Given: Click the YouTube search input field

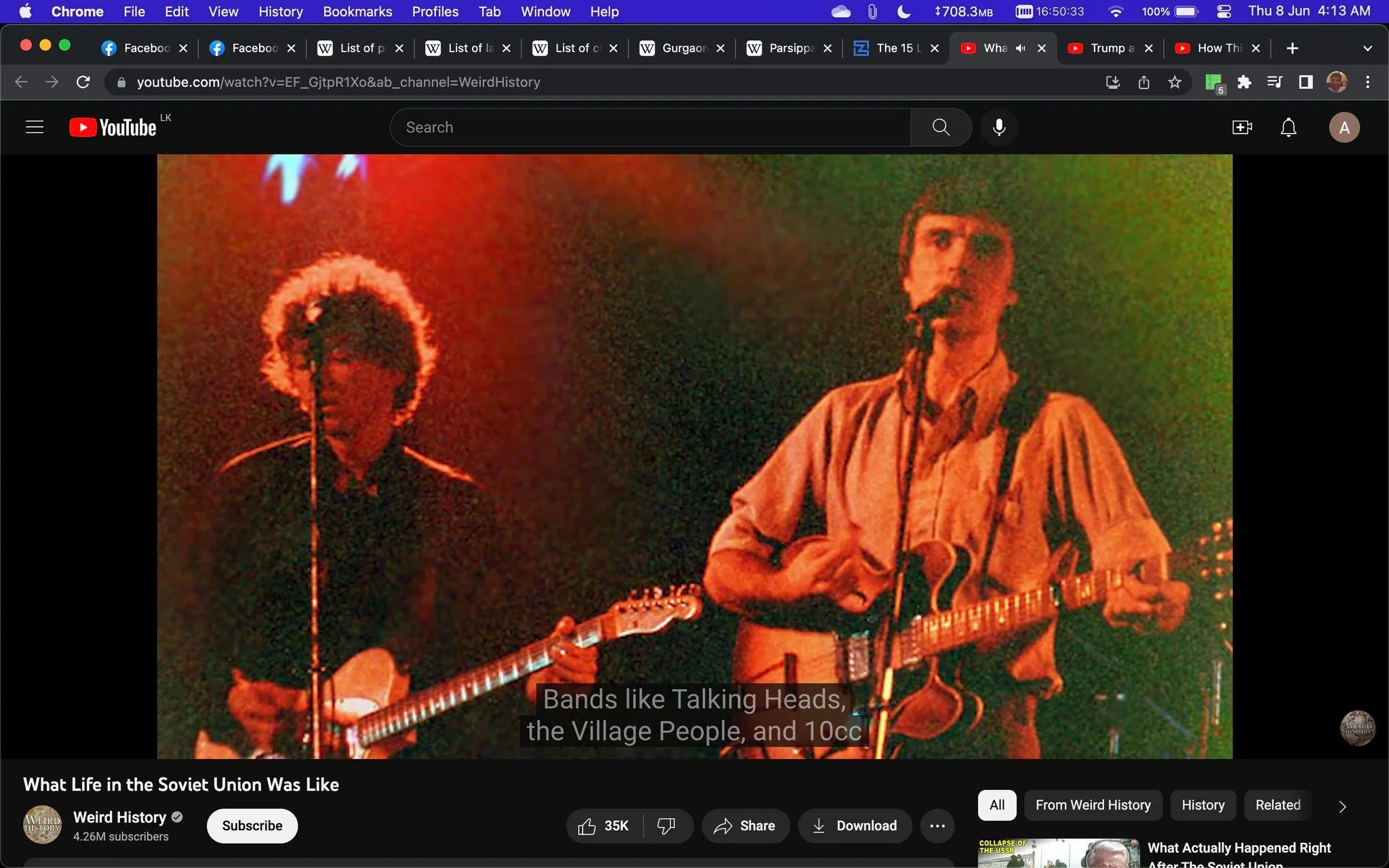Looking at the screenshot, I should click(x=651, y=127).
